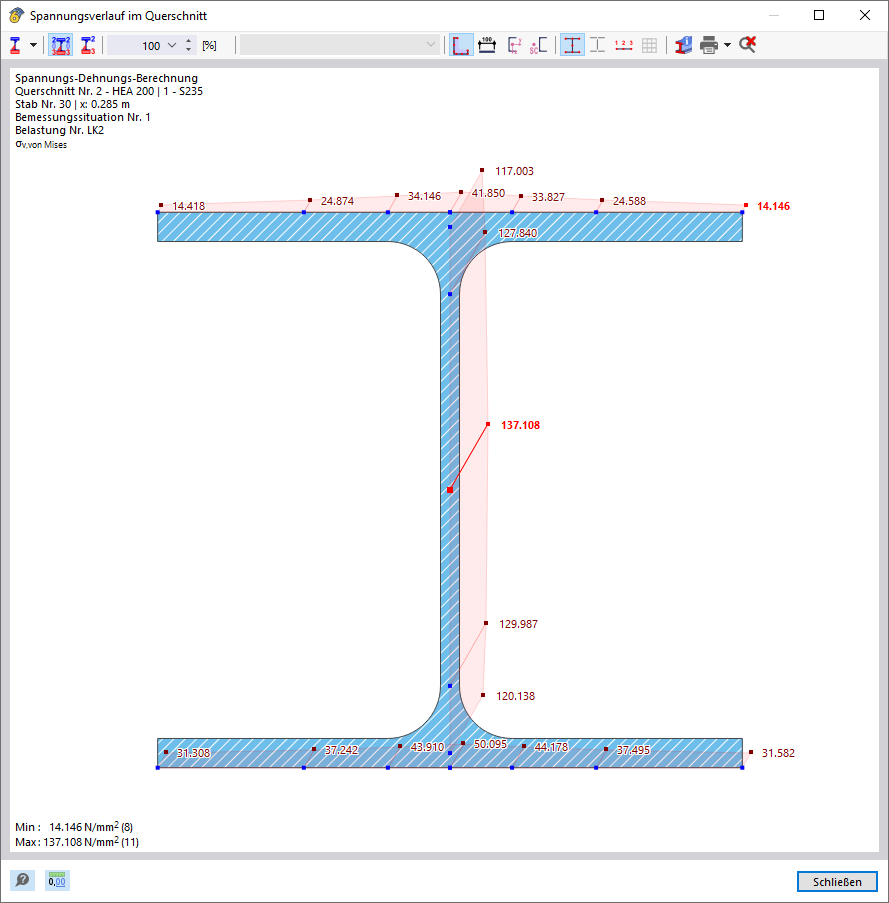Click the stress value 41.850
The width and height of the screenshot is (889, 903).
tap(488, 193)
